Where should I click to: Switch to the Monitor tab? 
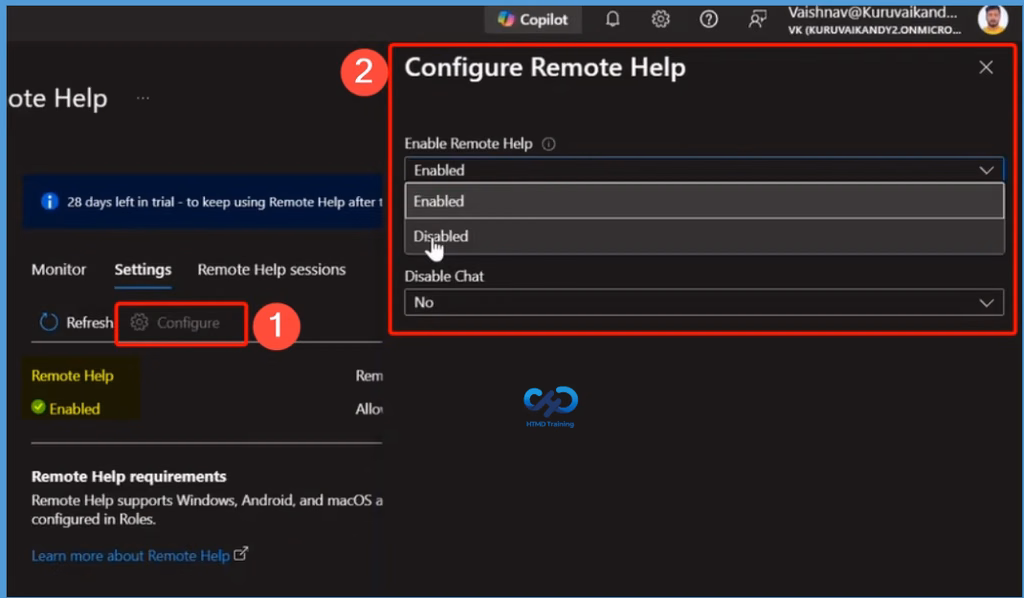[x=59, y=270]
